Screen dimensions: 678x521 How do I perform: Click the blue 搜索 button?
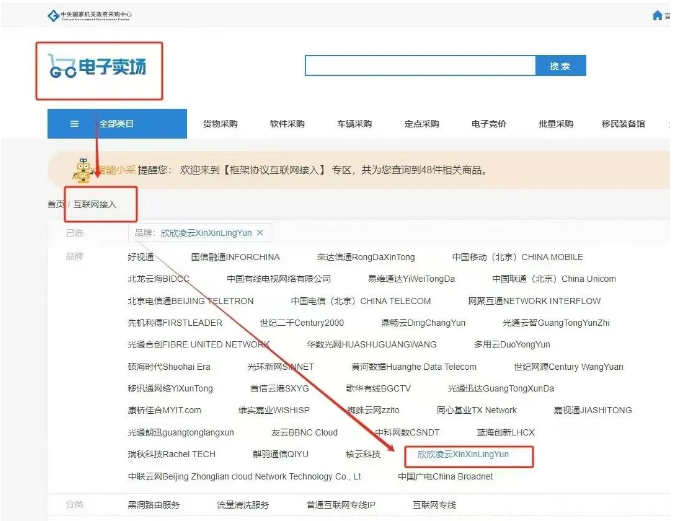pyautogui.click(x=560, y=66)
